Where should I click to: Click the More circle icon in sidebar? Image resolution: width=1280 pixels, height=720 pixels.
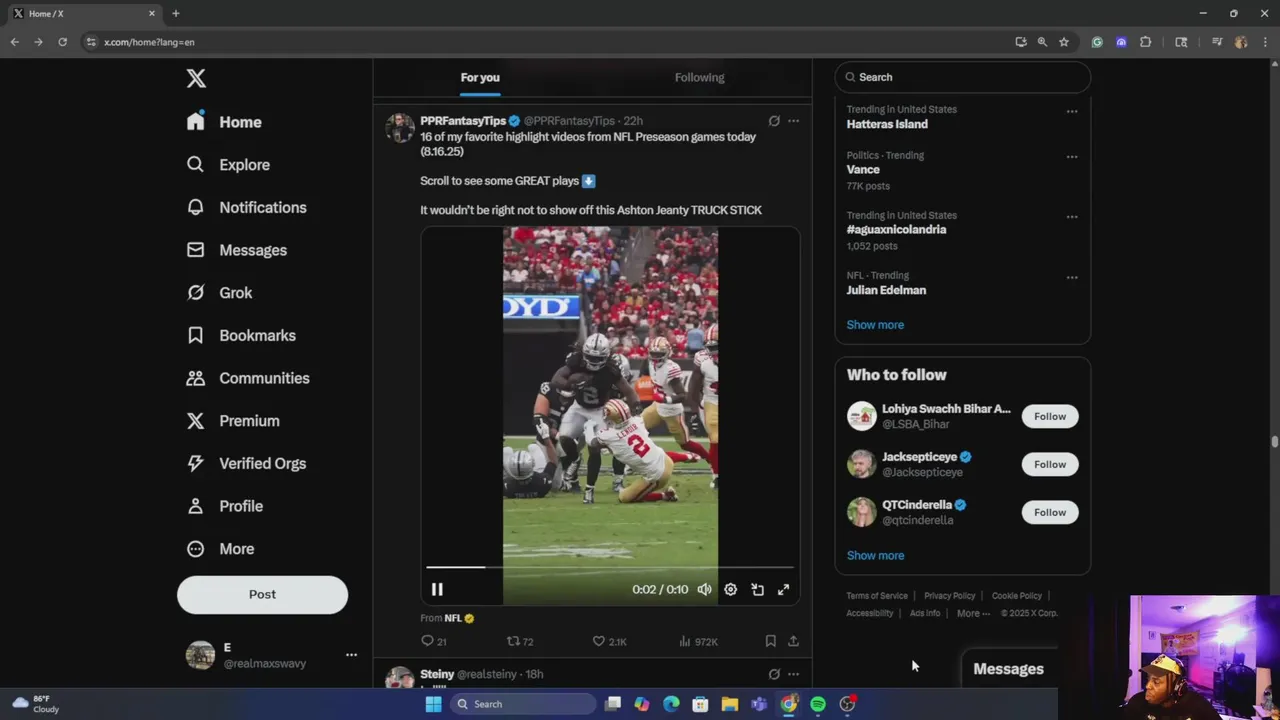pyautogui.click(x=196, y=549)
